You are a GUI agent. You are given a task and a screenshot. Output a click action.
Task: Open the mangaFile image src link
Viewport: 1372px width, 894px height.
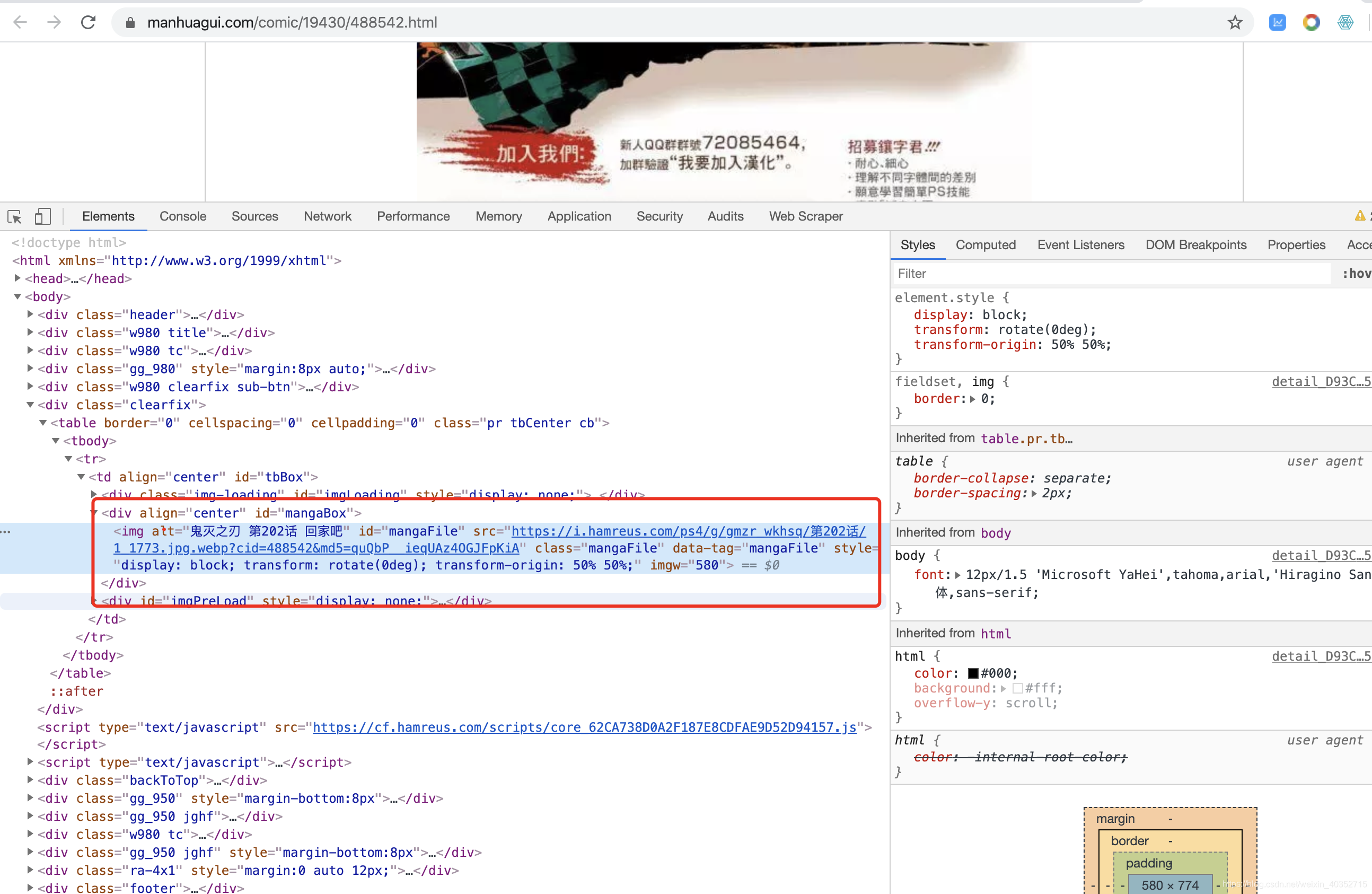pos(688,531)
